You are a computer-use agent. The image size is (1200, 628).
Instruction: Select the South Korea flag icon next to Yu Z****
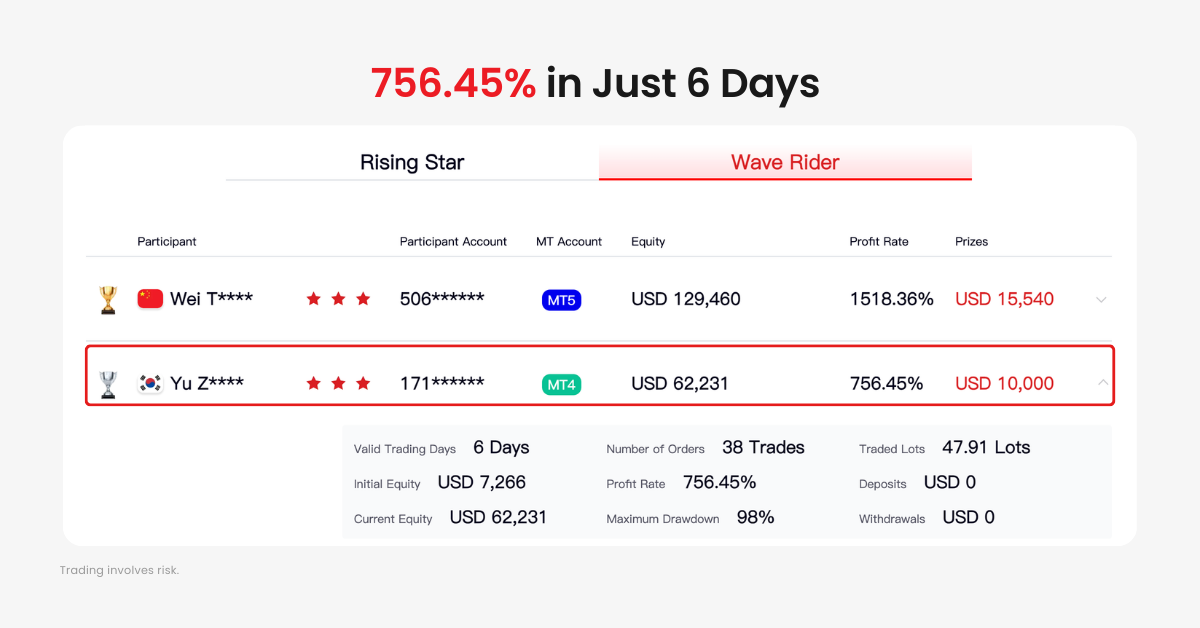[150, 382]
